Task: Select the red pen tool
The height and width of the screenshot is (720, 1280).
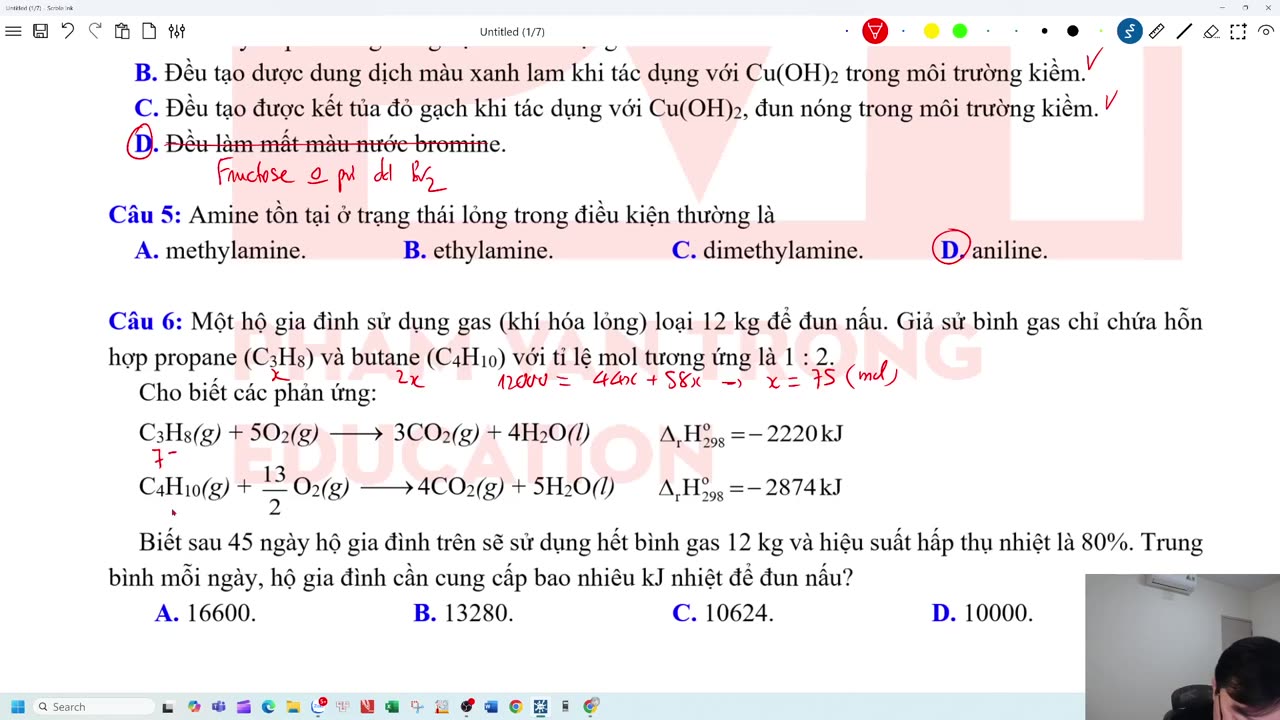Action: (875, 31)
